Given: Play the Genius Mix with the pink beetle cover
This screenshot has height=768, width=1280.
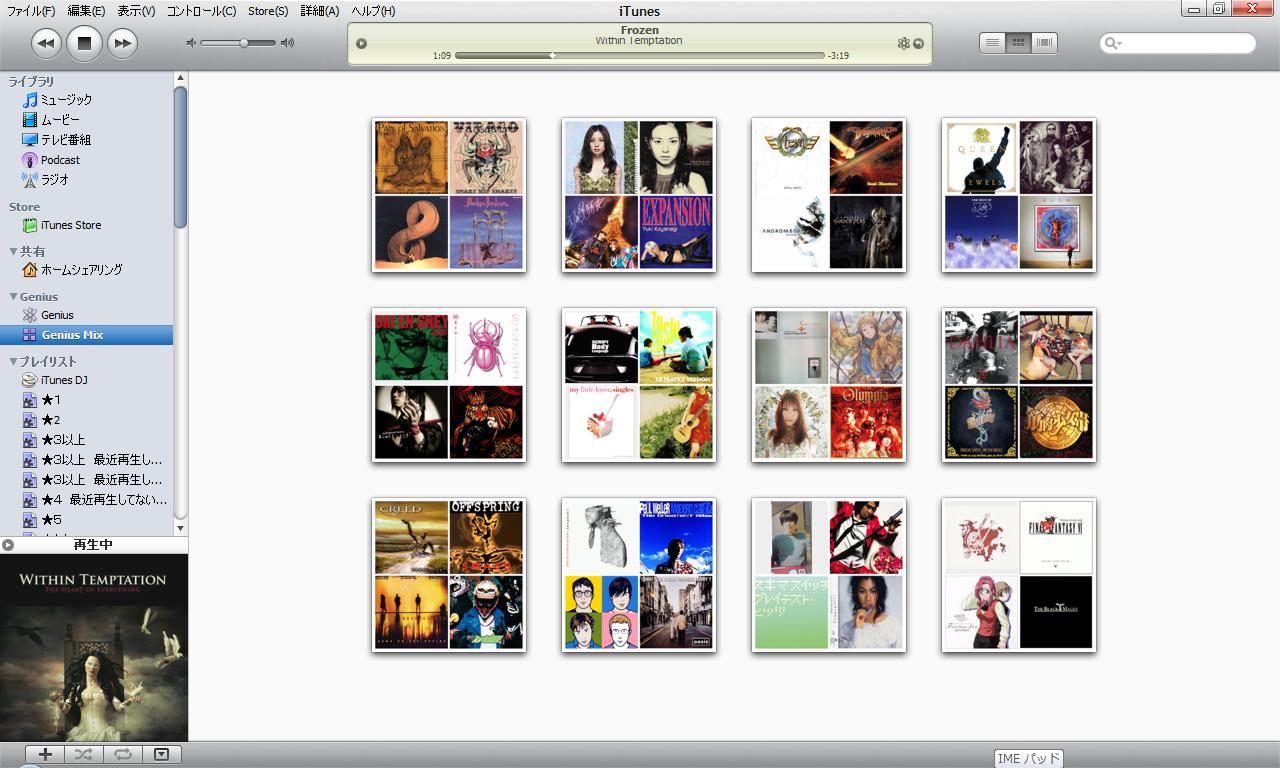Looking at the screenshot, I should point(449,385).
